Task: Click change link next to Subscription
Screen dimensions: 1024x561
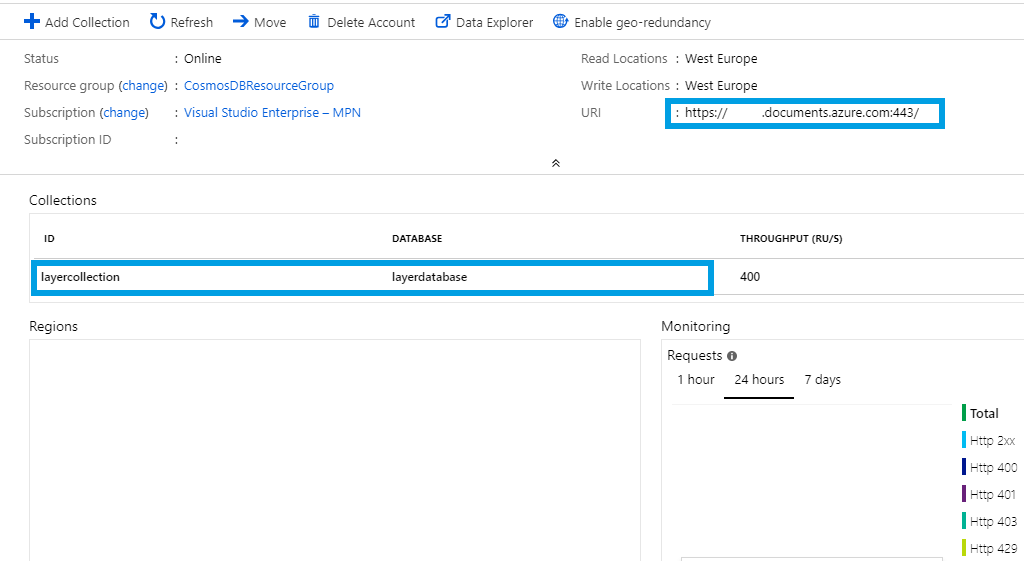Action: click(124, 113)
